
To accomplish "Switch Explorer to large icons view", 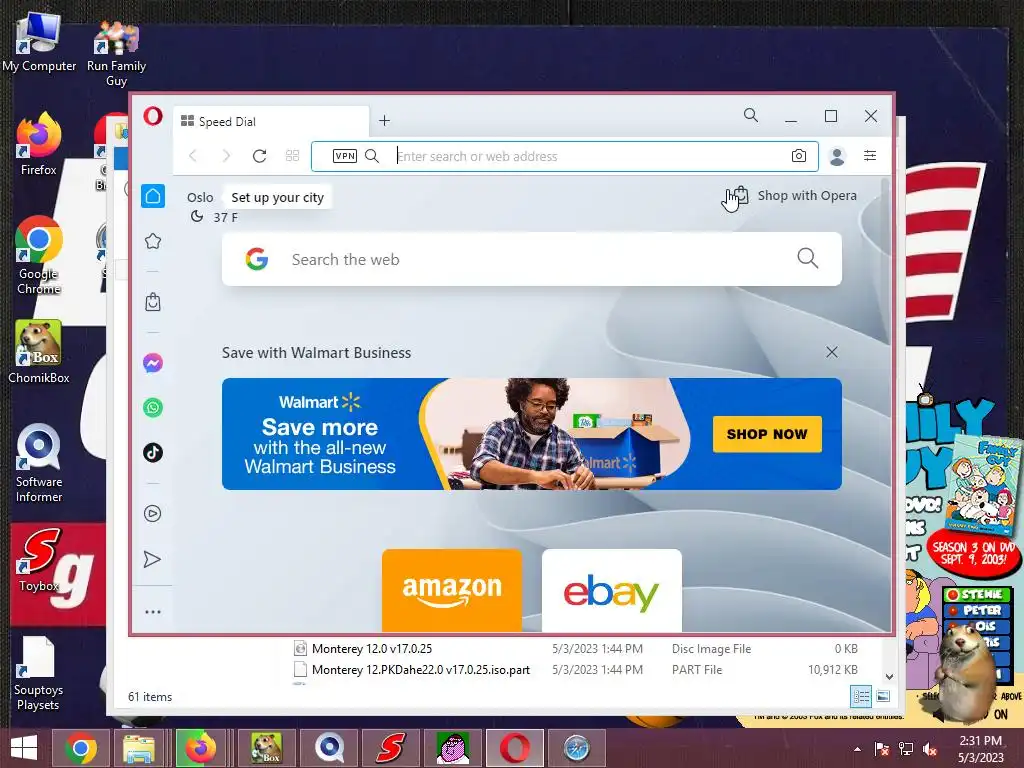I will point(883,696).
